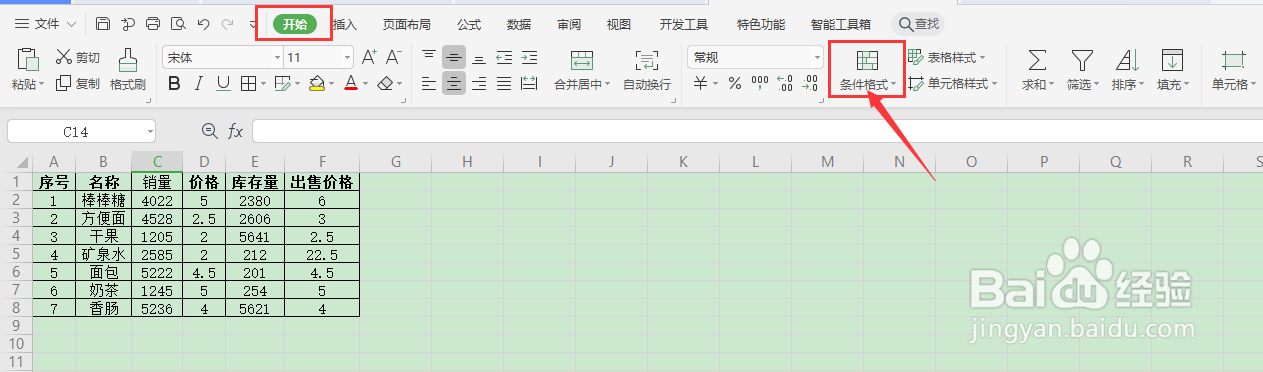The height and width of the screenshot is (372, 1263).
Task: Cut selection with 剪切
Action: click(79, 57)
